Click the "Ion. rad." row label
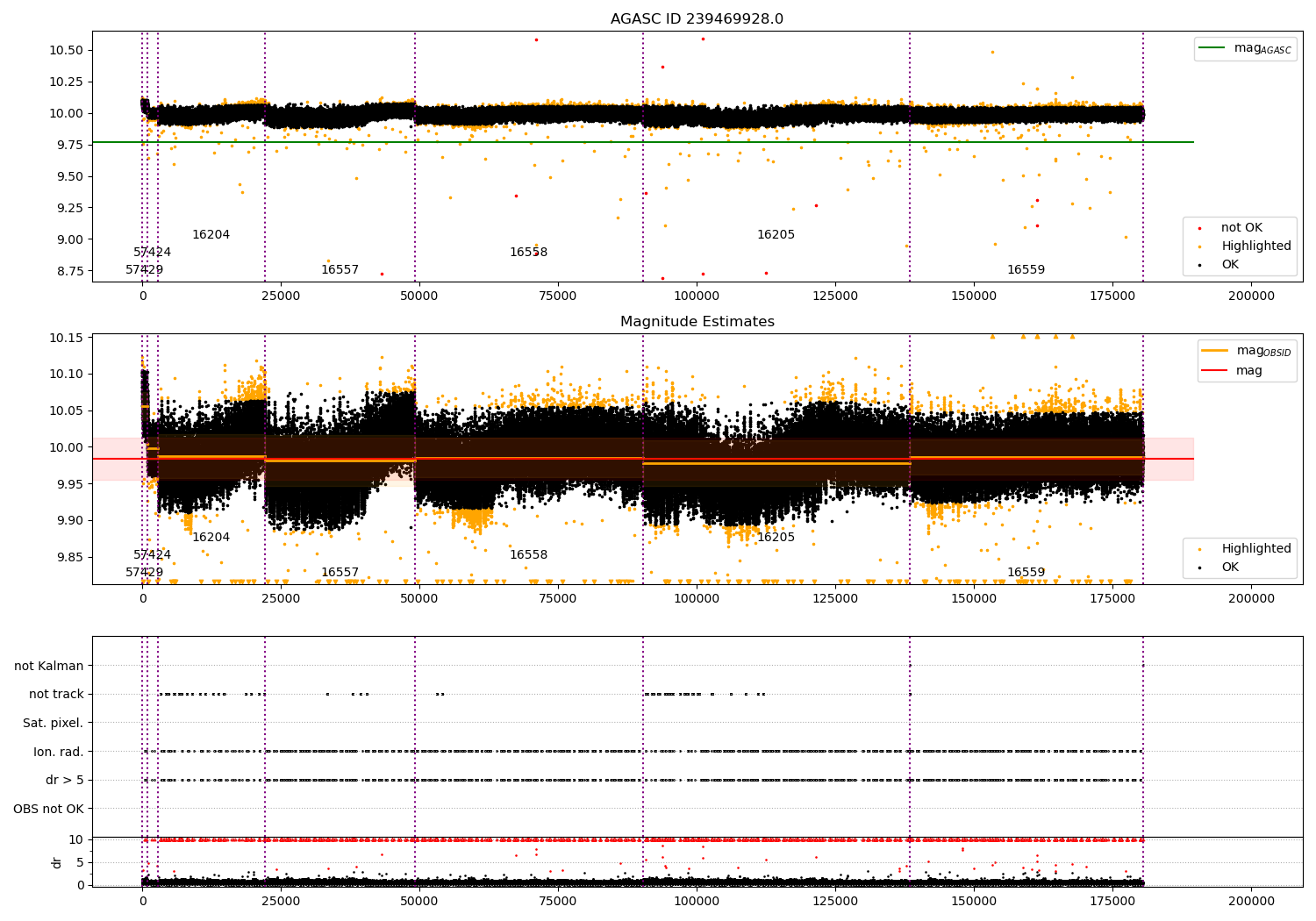The height and width of the screenshot is (921, 1316). point(59,752)
